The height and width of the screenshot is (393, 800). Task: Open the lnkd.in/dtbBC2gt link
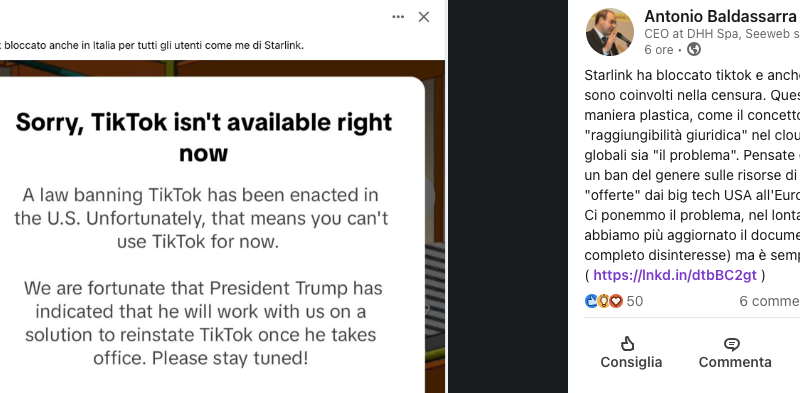[x=675, y=275]
